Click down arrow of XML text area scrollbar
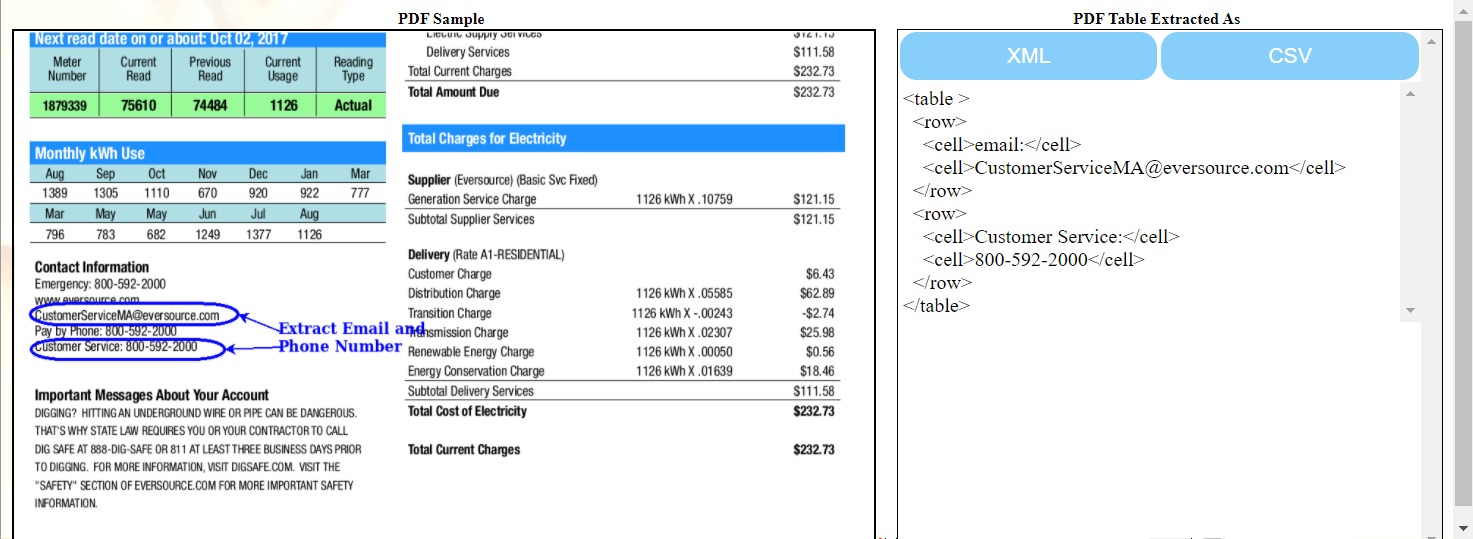The height and width of the screenshot is (539, 1473). 1410,311
